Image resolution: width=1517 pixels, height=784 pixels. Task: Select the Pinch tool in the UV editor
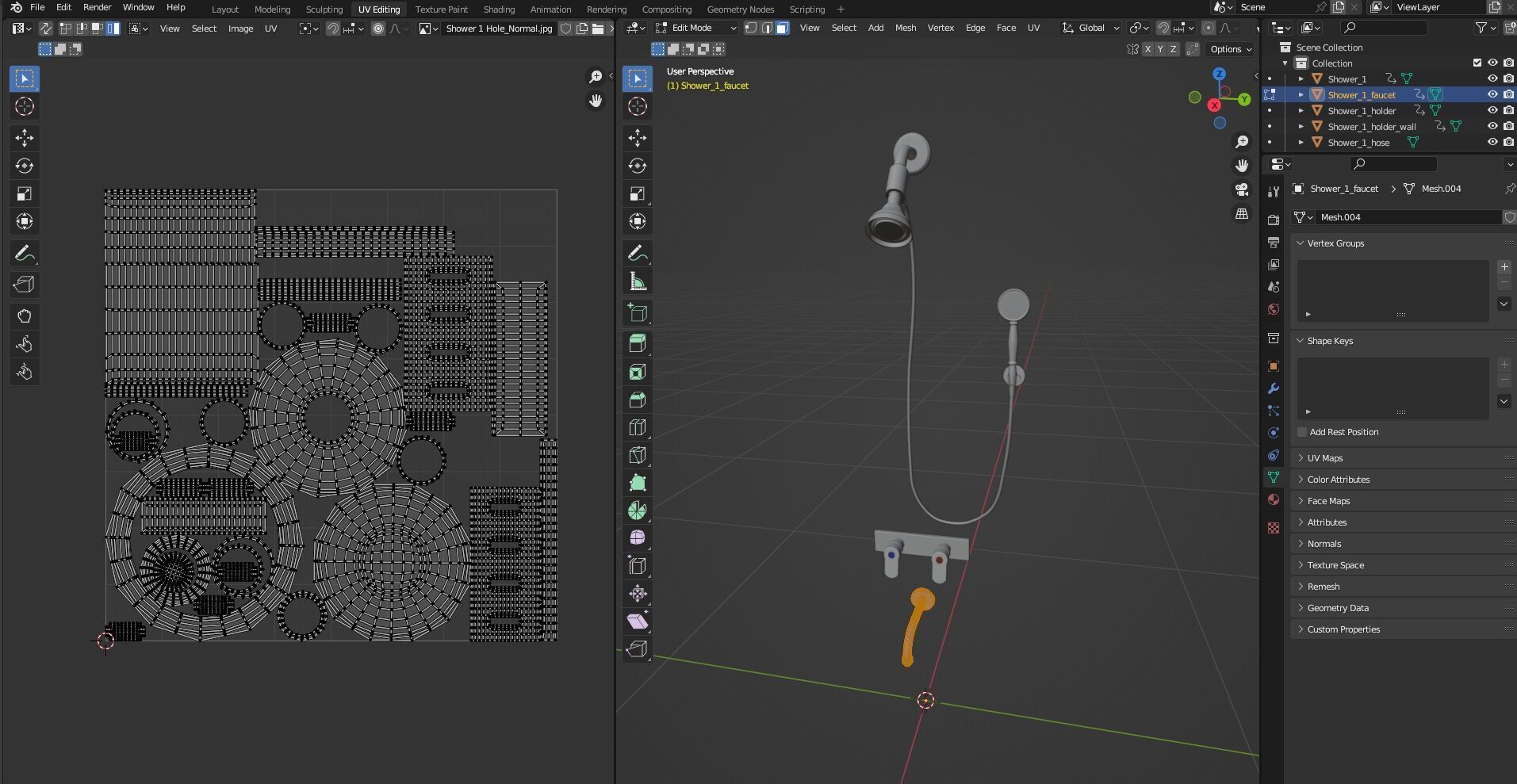(x=25, y=372)
